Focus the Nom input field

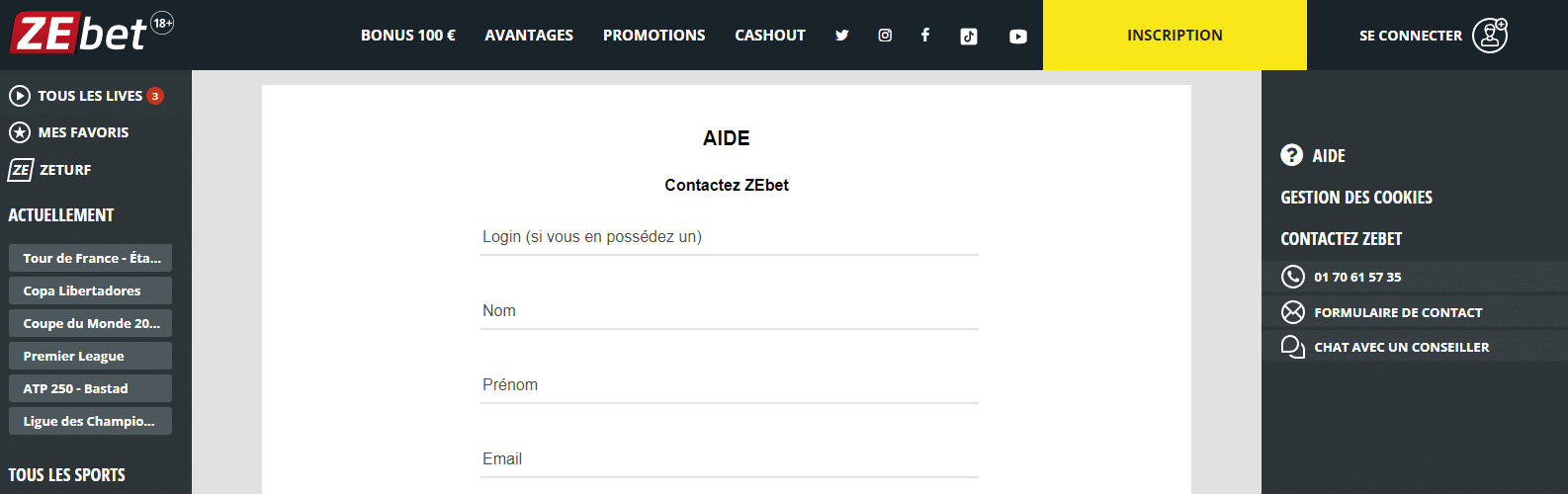pos(730,311)
